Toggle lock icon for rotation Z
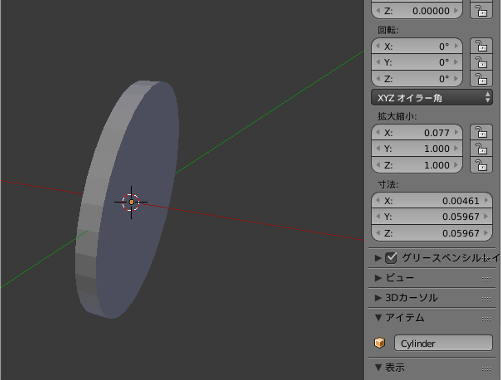The width and height of the screenshot is (501, 380). pyautogui.click(x=481, y=79)
